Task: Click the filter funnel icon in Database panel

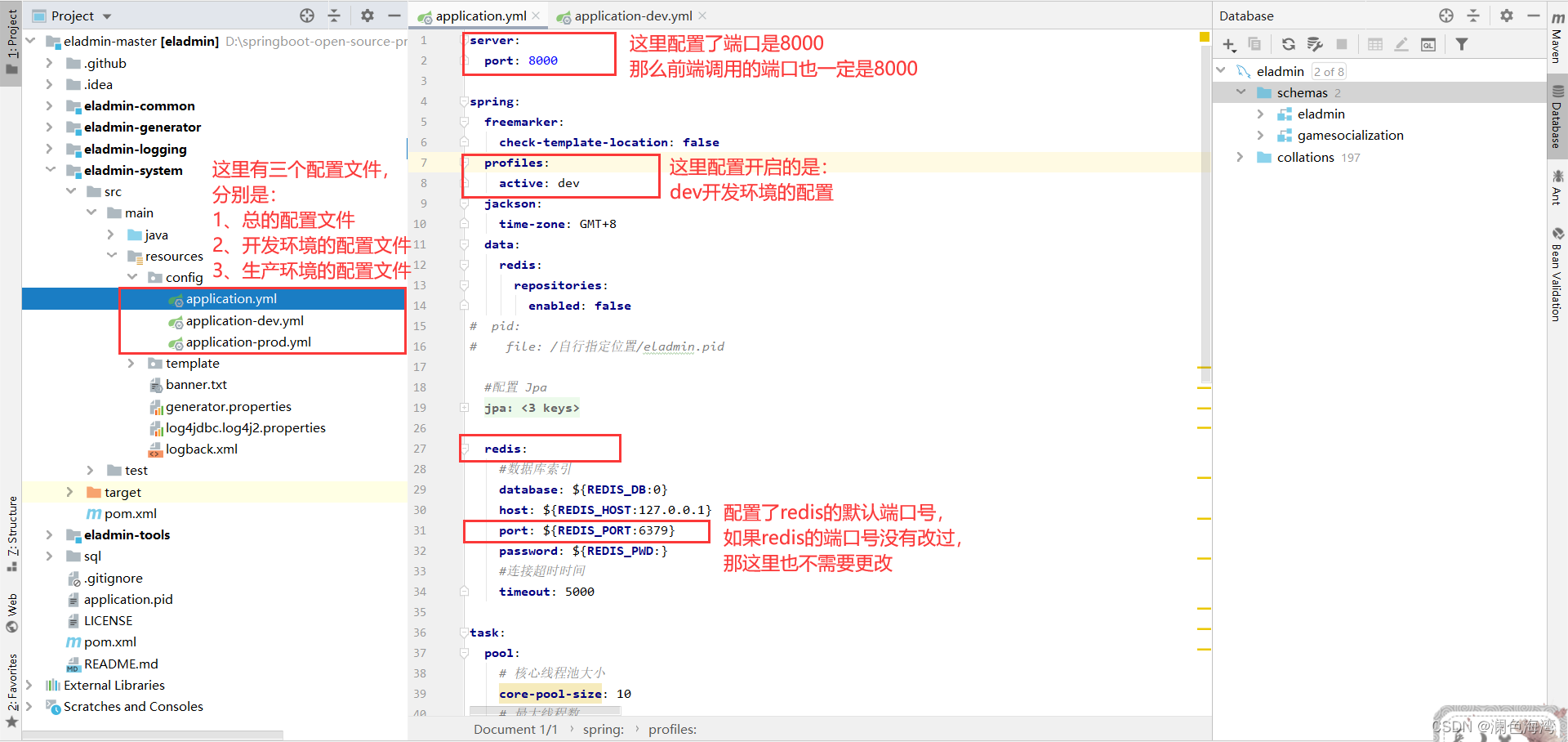Action: coord(1462,44)
